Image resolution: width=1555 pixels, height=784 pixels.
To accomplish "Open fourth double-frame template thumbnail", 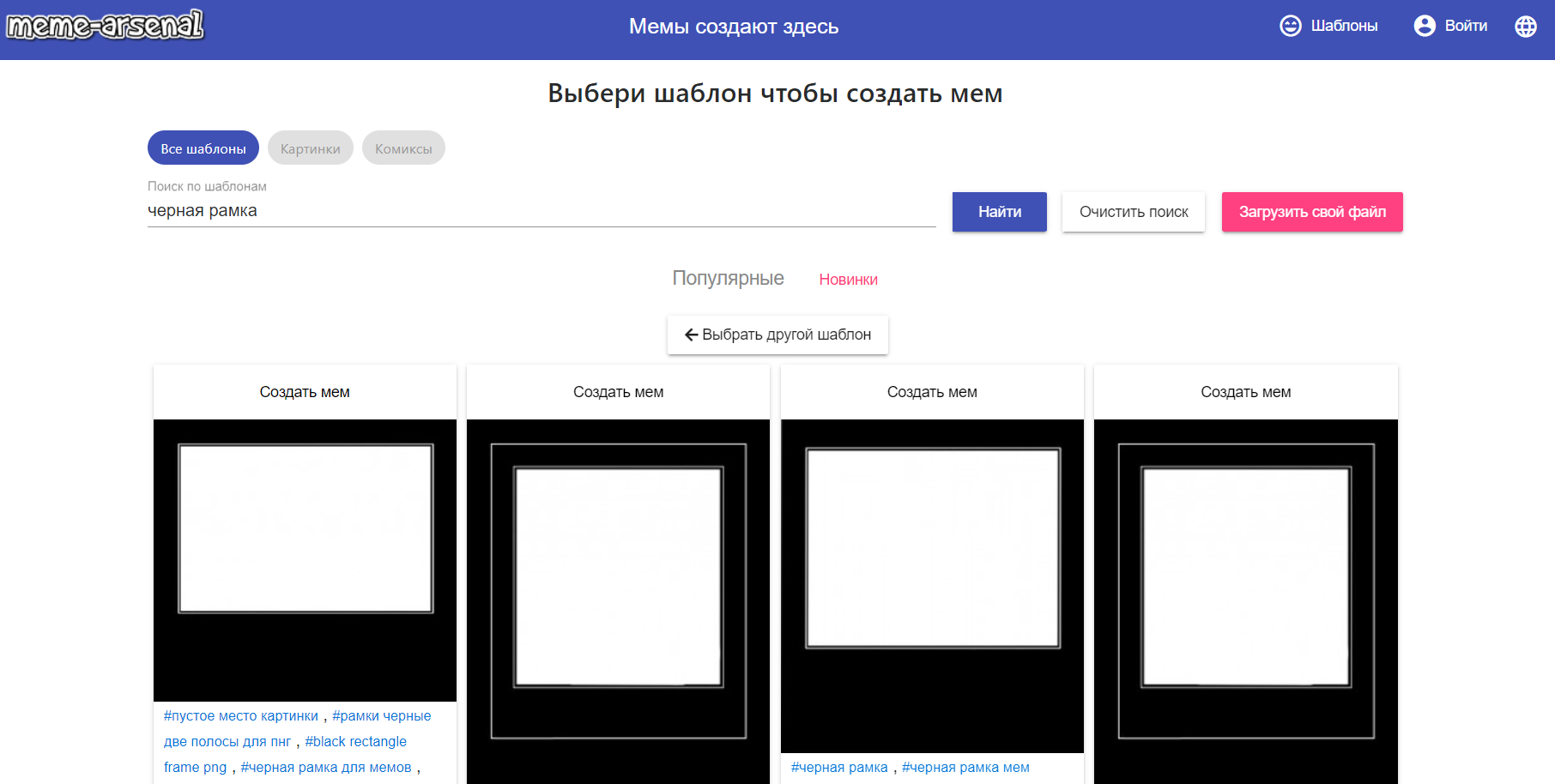I will (1246, 601).
